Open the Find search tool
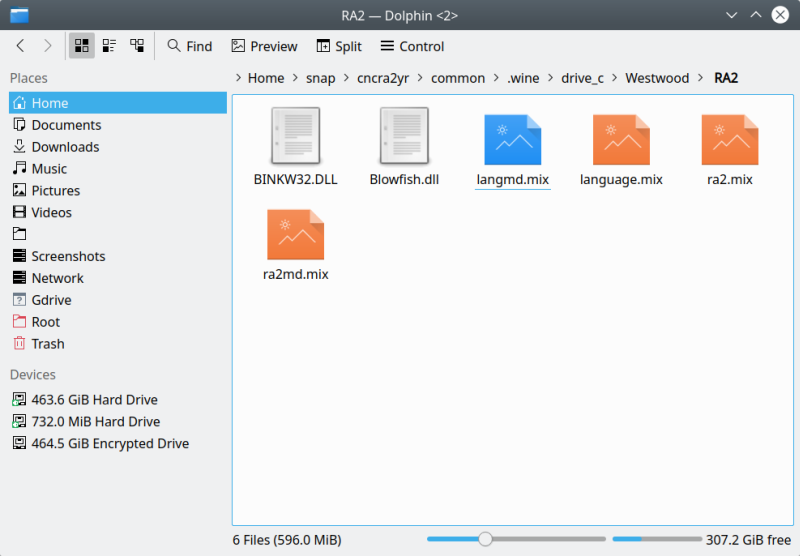This screenshot has height=556, width=800. tap(190, 46)
